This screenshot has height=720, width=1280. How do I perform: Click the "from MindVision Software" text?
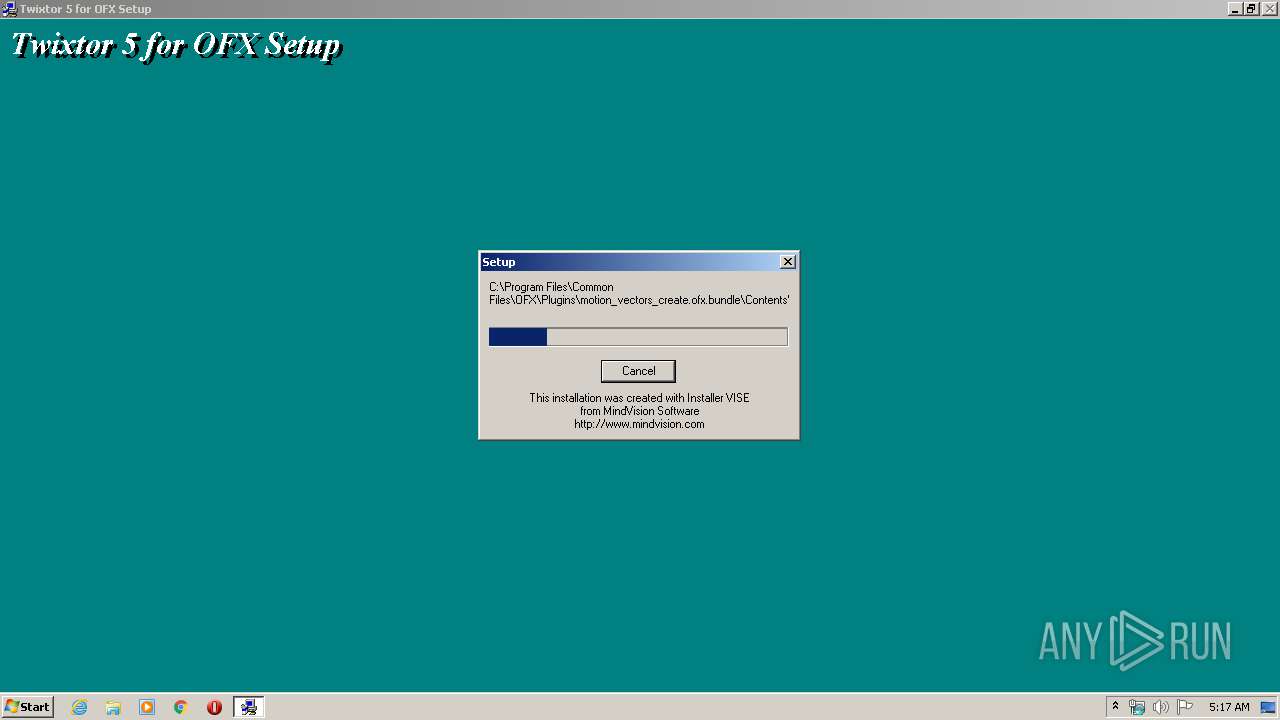[639, 411]
